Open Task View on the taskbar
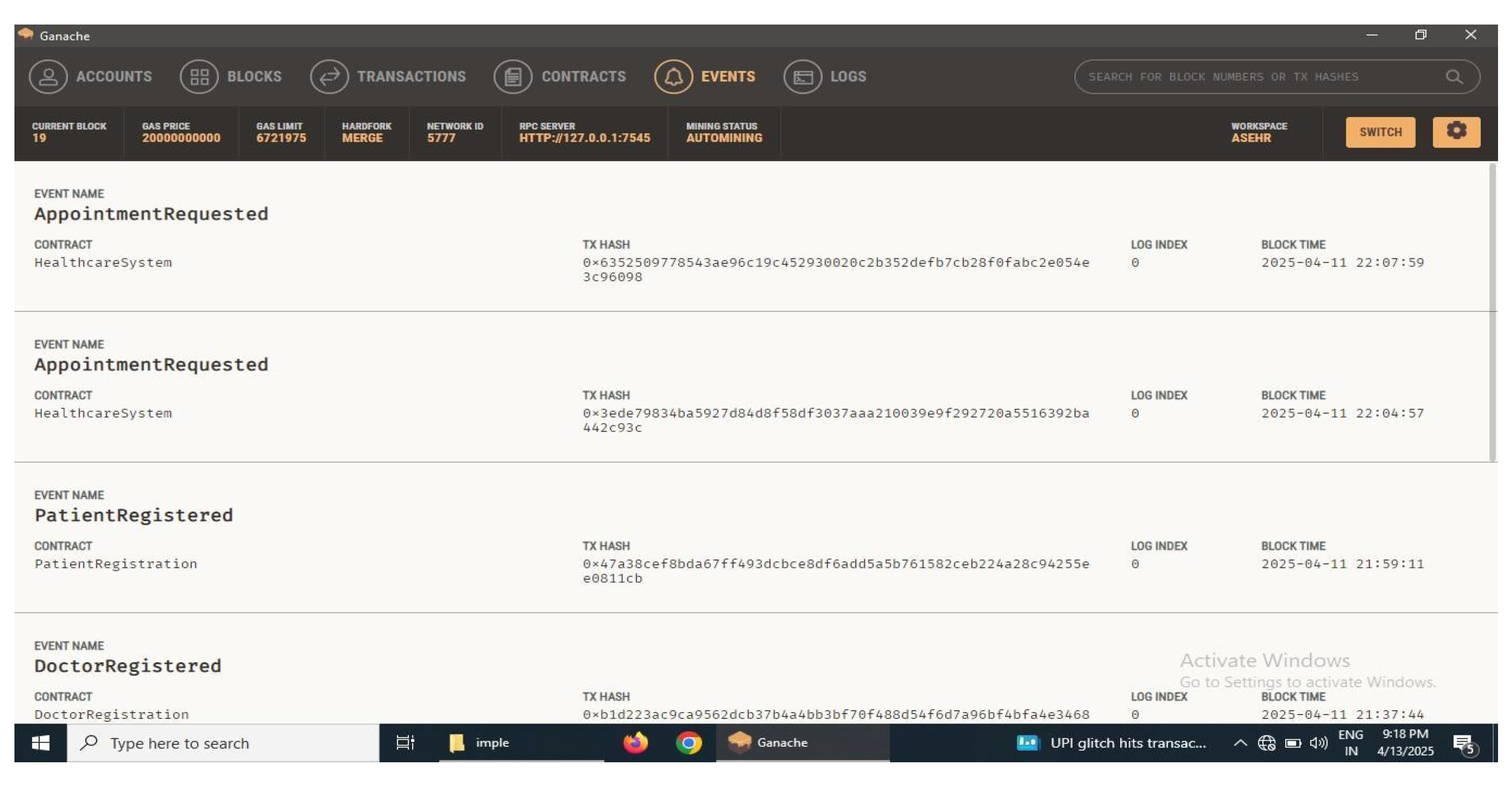1512x795 pixels. click(x=405, y=743)
